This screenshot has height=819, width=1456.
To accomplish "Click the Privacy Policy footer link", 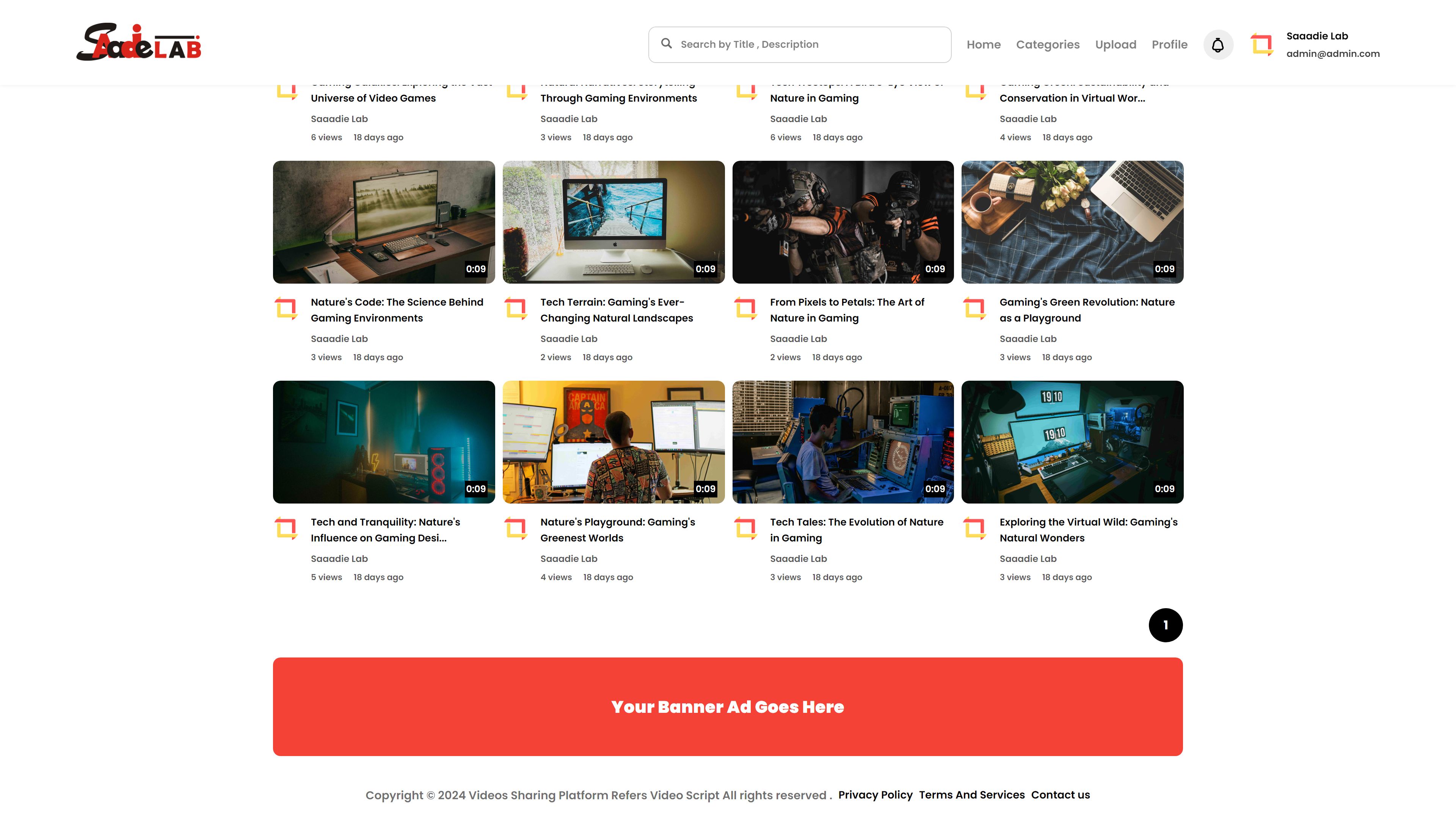I will click(x=875, y=795).
